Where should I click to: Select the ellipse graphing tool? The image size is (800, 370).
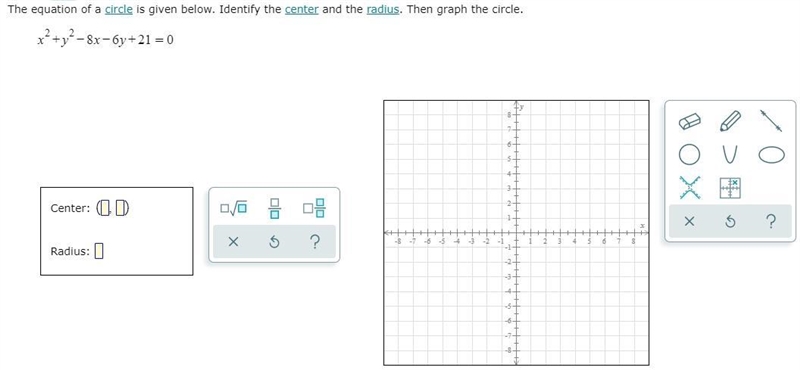[x=771, y=155]
